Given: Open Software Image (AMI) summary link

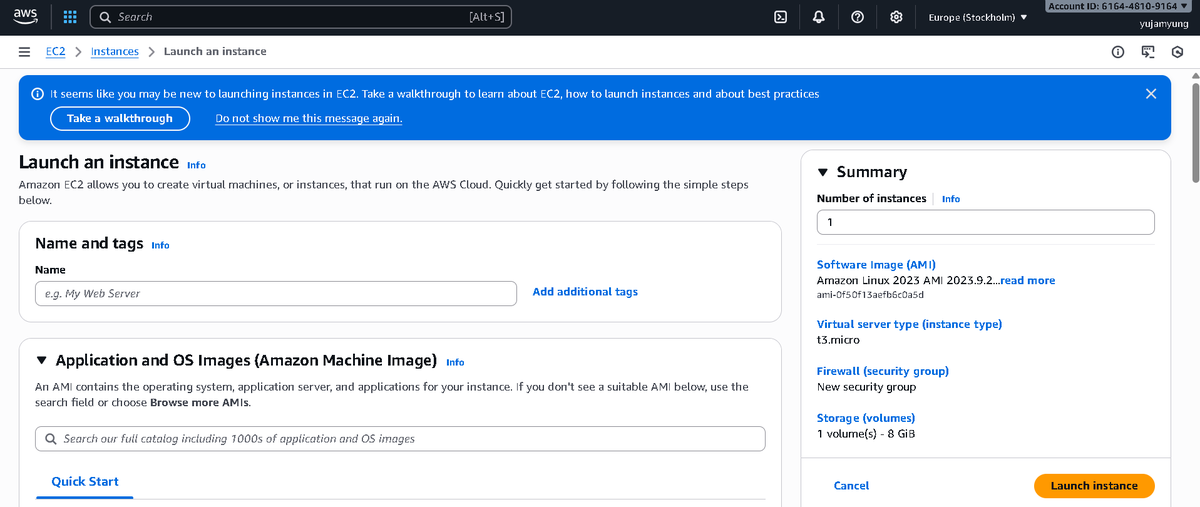Looking at the screenshot, I should click(876, 265).
